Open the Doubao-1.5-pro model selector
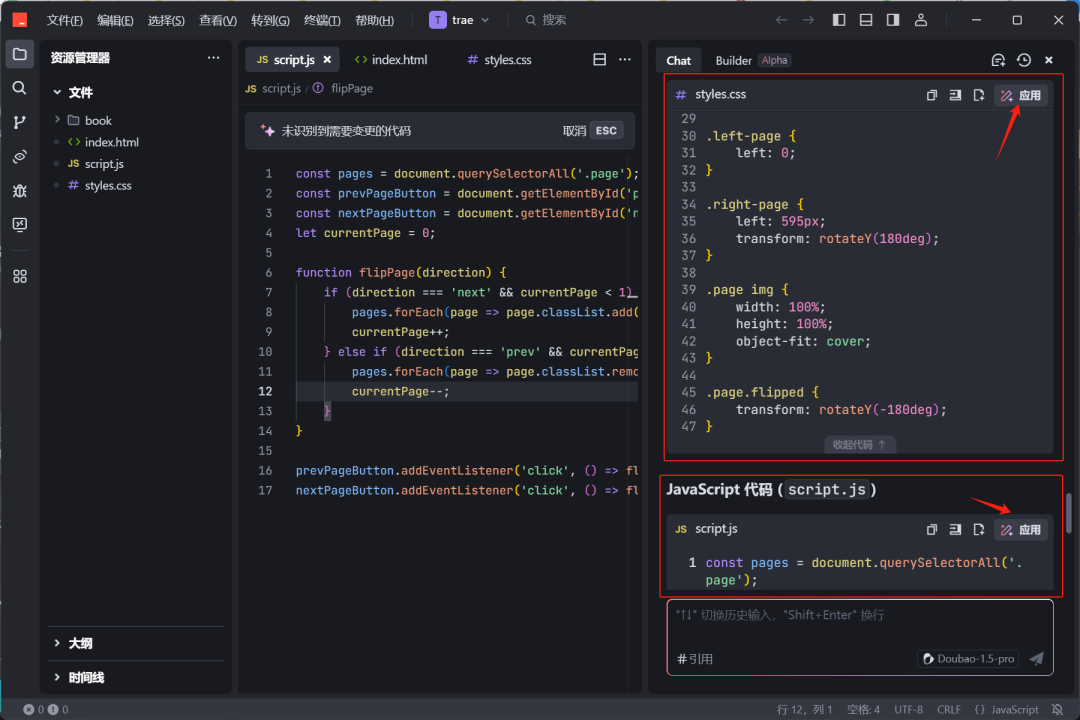Viewport: 1080px width, 720px height. tap(968, 658)
